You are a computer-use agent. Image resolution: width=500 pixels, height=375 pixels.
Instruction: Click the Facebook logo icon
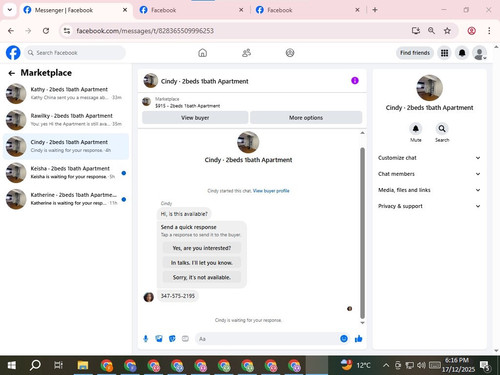click(x=13, y=53)
